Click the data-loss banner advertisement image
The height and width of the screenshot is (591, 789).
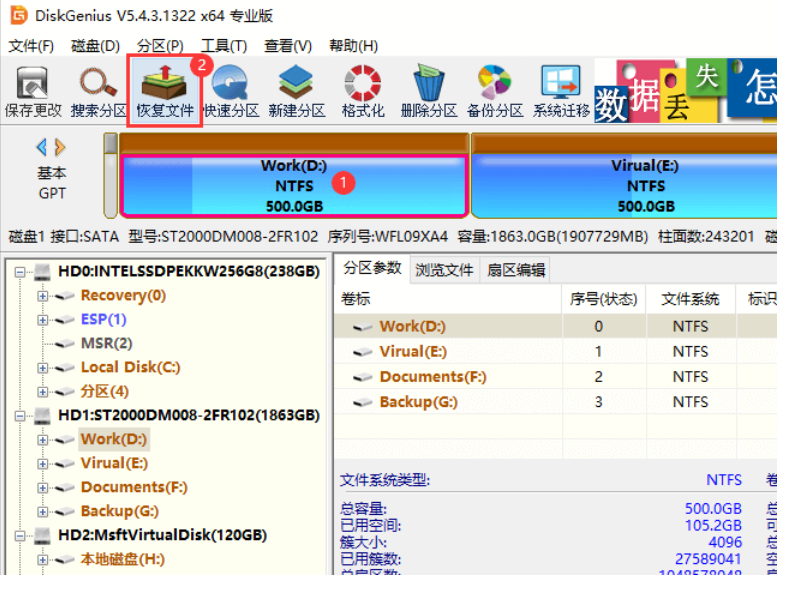coord(685,91)
